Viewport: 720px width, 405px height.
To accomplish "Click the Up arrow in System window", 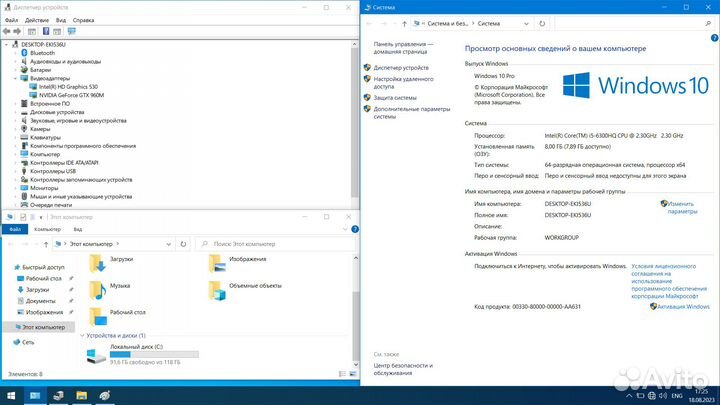I will coord(404,24).
